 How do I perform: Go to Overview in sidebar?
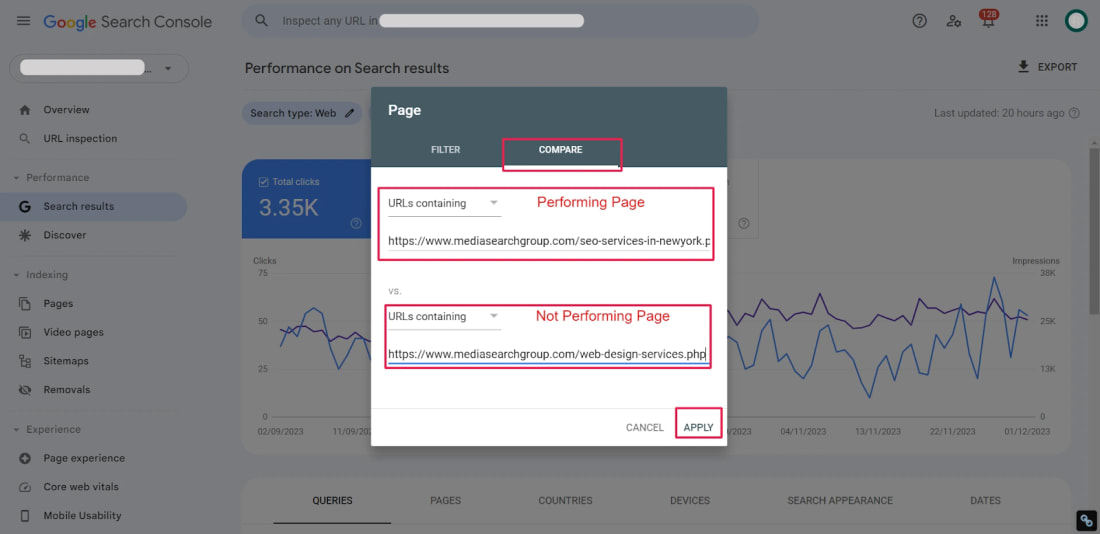(67, 109)
